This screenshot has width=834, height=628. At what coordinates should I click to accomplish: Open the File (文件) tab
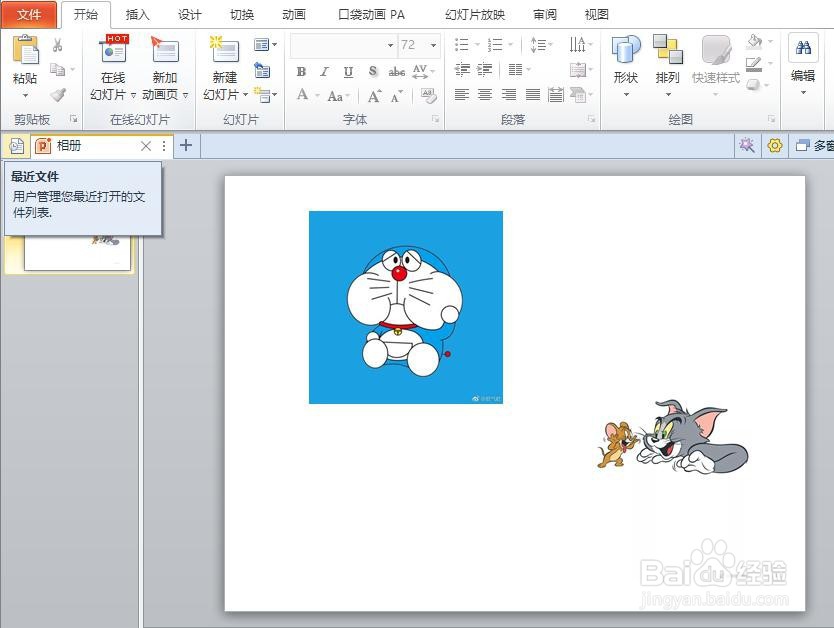(29, 14)
